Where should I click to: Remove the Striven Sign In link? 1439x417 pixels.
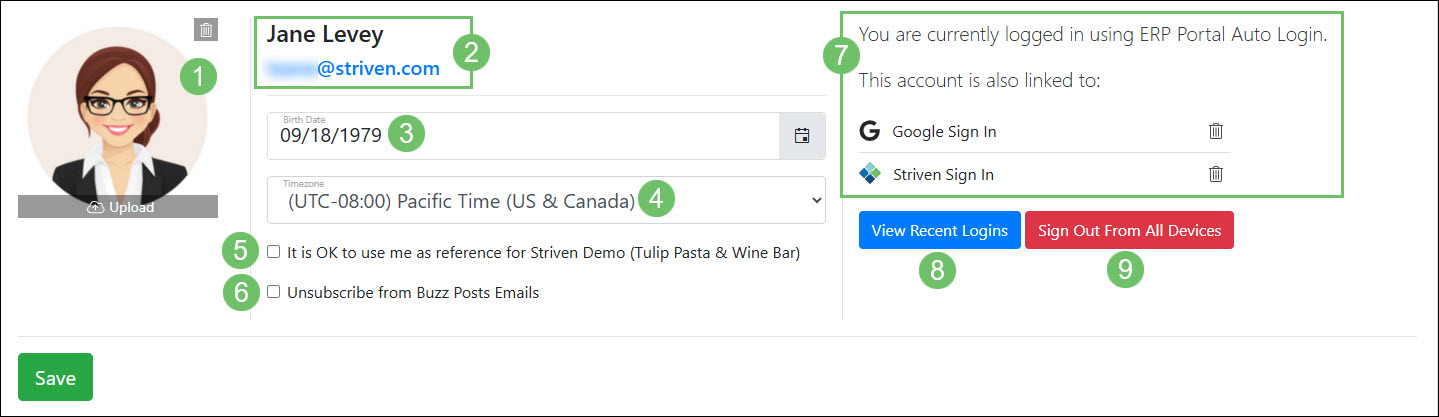tap(1216, 174)
